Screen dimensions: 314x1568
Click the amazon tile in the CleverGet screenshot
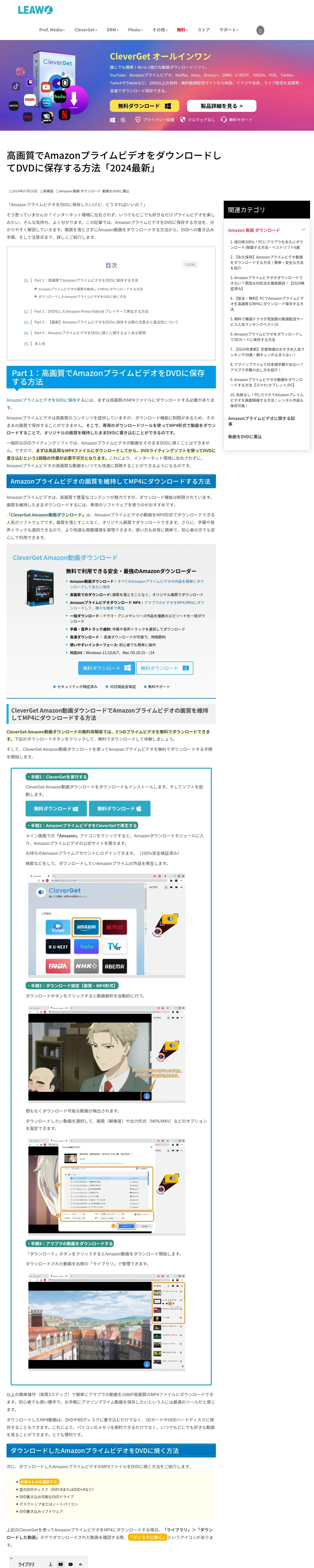pos(86,927)
